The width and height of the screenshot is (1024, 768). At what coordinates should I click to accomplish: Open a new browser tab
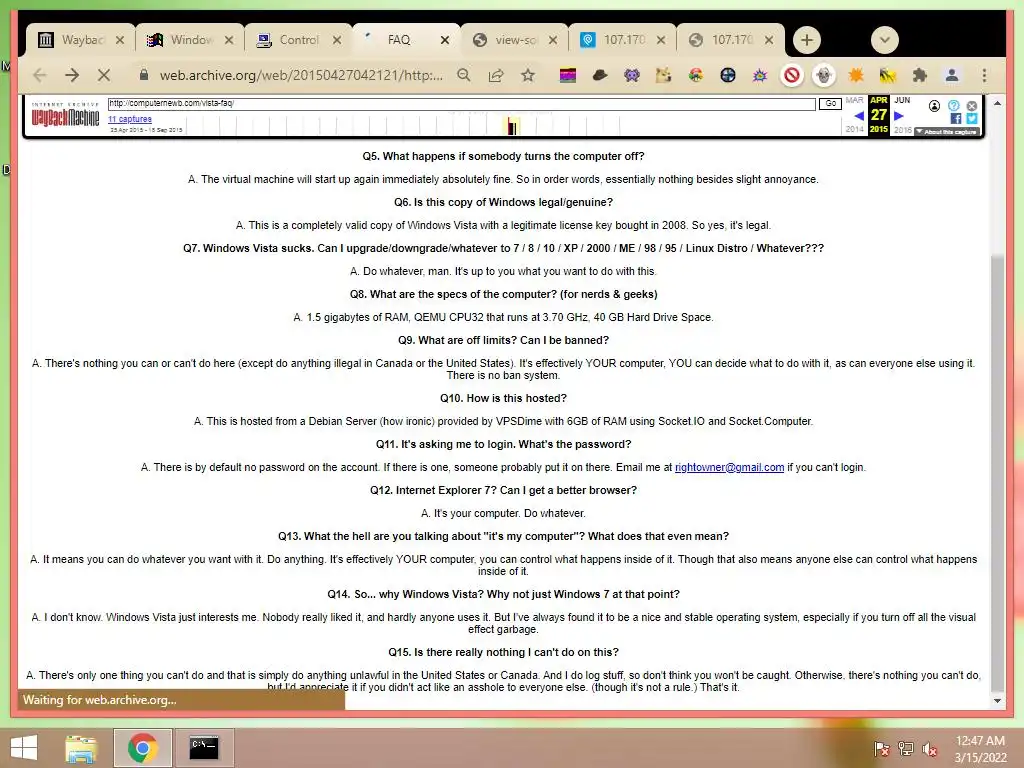point(807,40)
